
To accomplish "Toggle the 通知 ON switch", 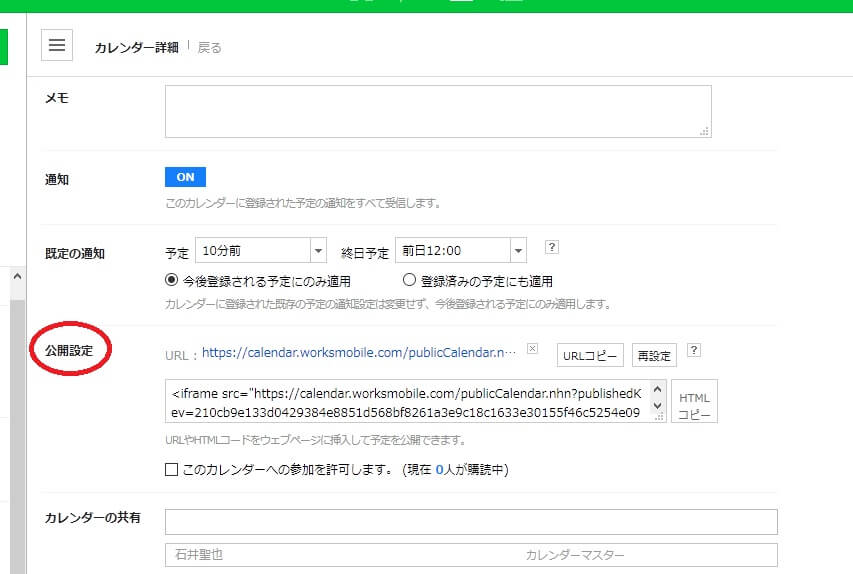I will click(x=185, y=177).
